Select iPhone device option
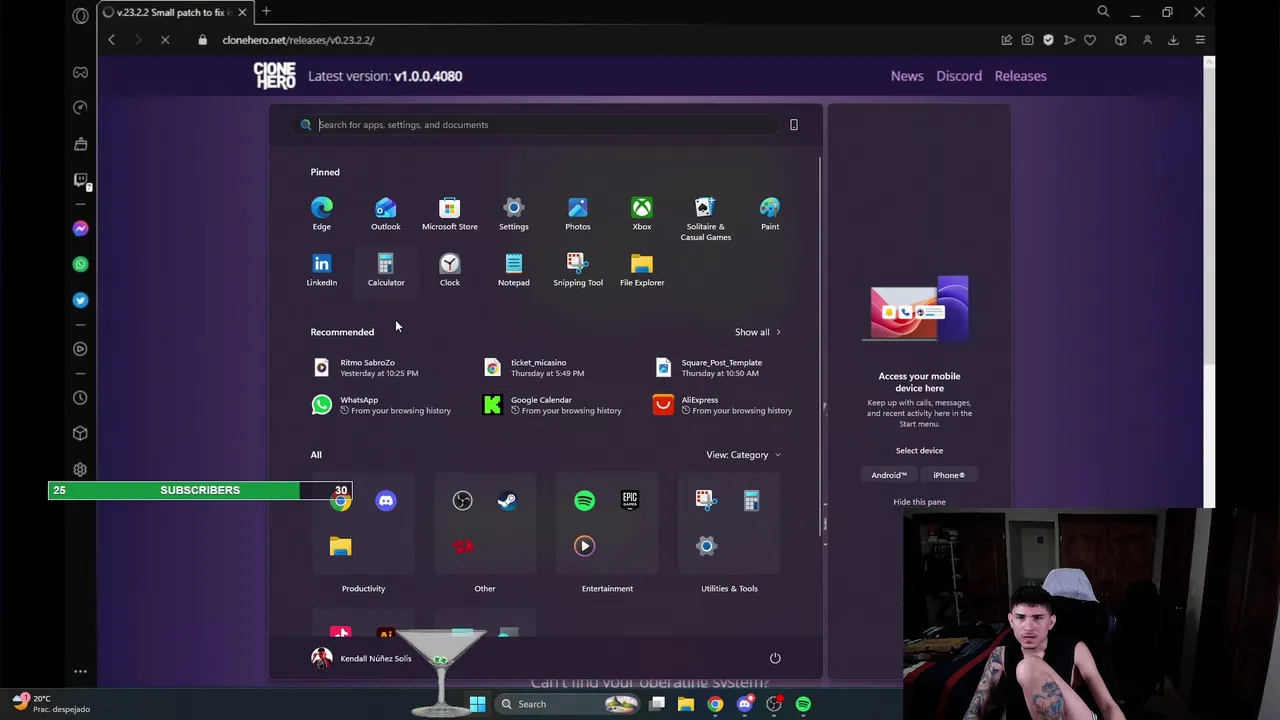Viewport: 1280px width, 720px height. tap(949, 475)
